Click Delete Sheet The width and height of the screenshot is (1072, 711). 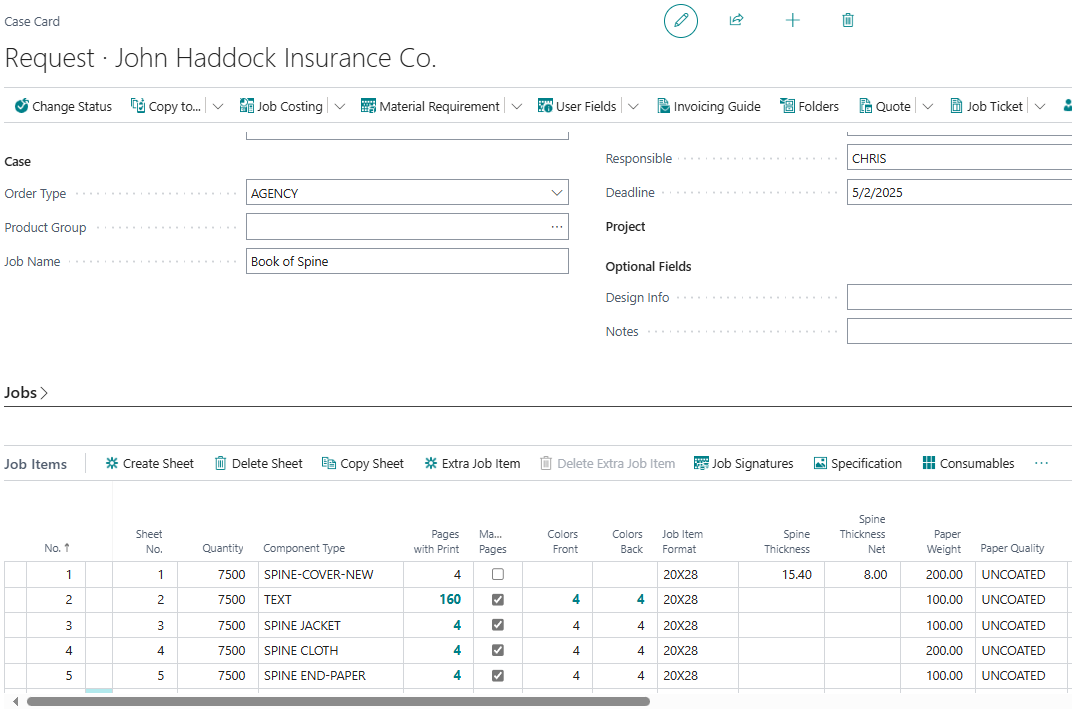coord(258,464)
